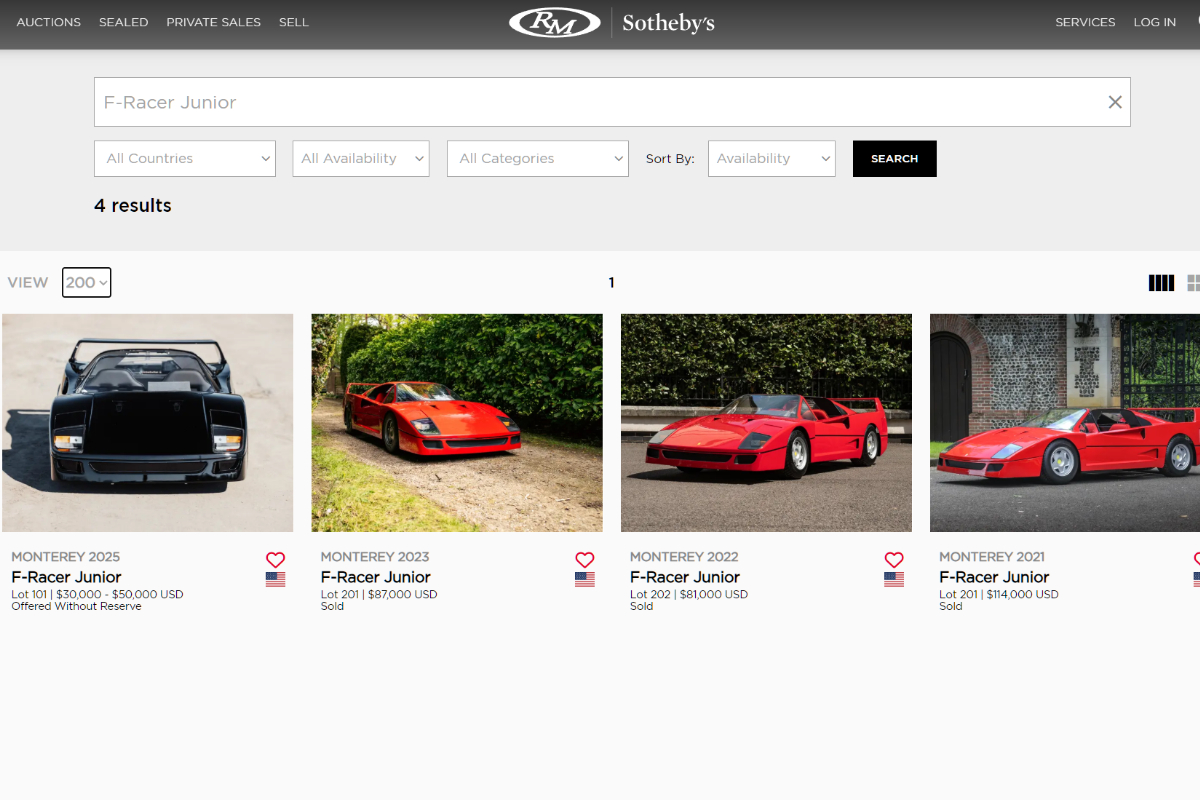Switch to large tile grid view icon
This screenshot has width=1200, height=800.
pos(1193,283)
